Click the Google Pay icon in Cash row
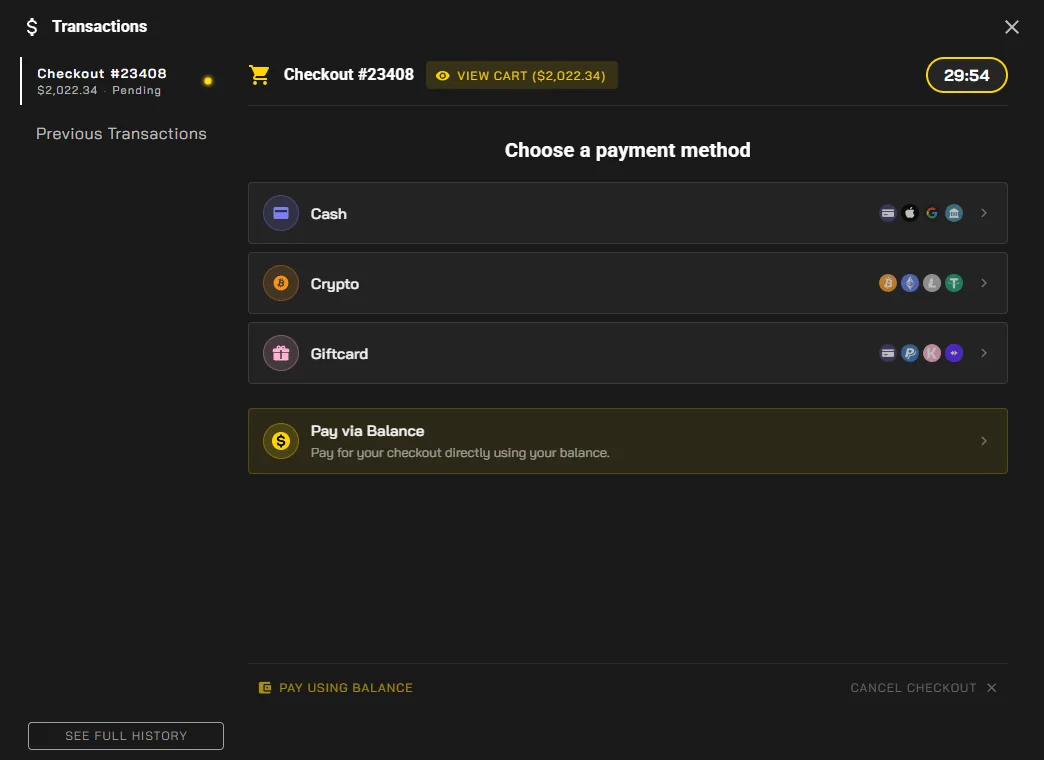 coord(931,213)
